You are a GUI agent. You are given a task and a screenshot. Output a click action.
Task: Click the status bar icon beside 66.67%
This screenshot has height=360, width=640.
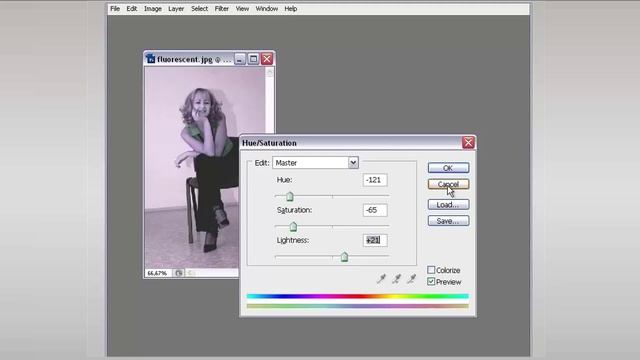[x=178, y=273]
